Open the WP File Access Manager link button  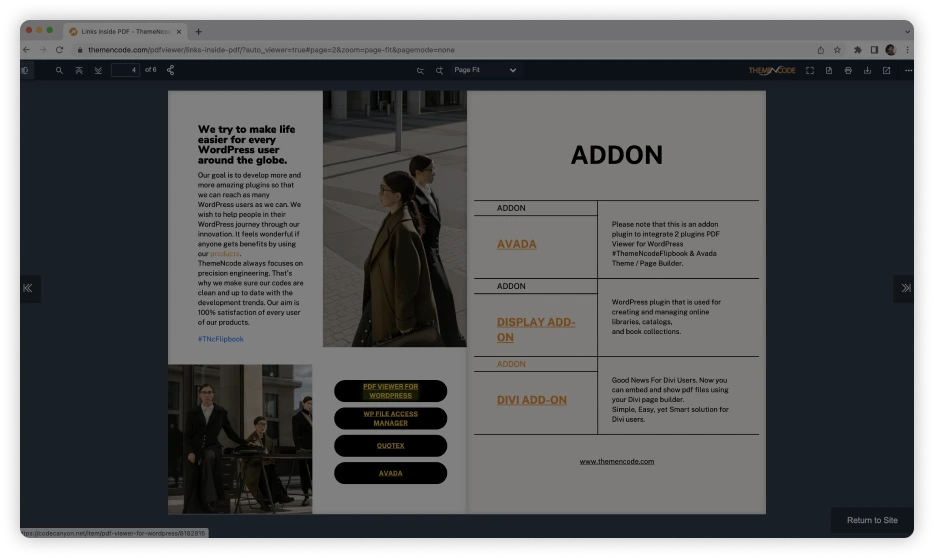(391, 419)
